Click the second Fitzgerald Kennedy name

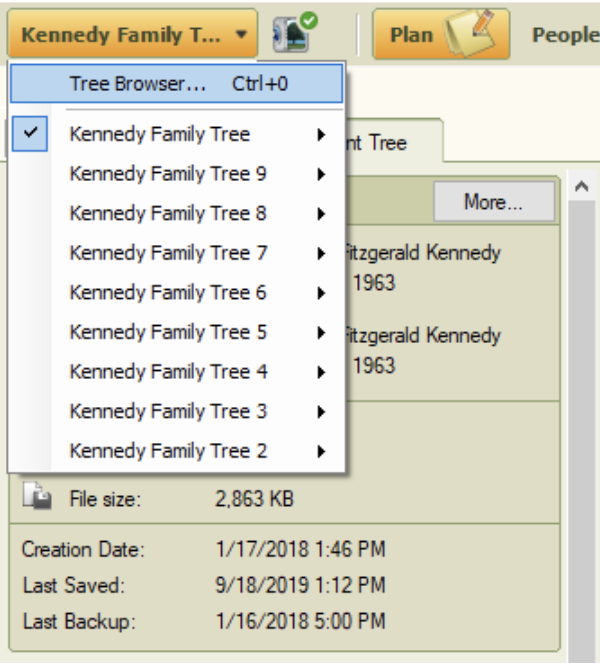[x=423, y=335]
